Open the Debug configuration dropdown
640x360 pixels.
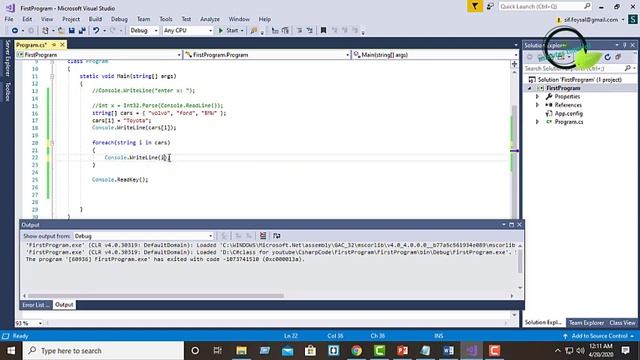(144, 31)
